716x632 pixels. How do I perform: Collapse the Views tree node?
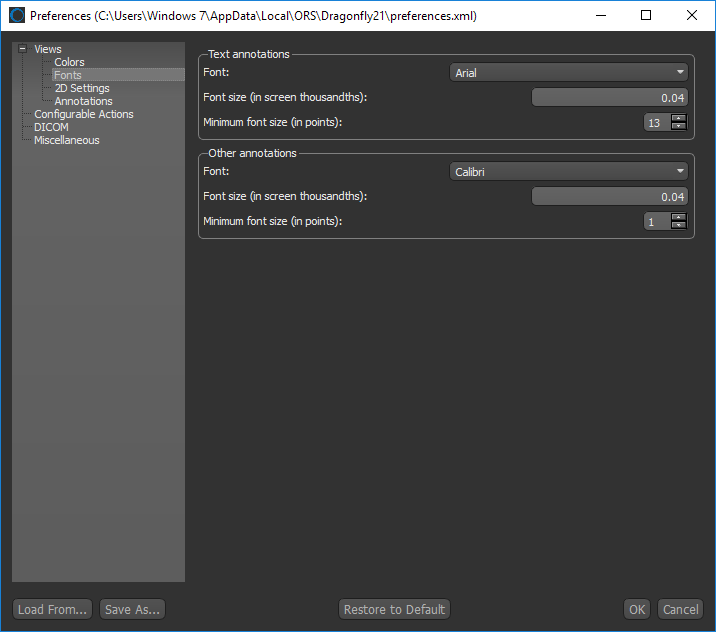tap(22, 49)
